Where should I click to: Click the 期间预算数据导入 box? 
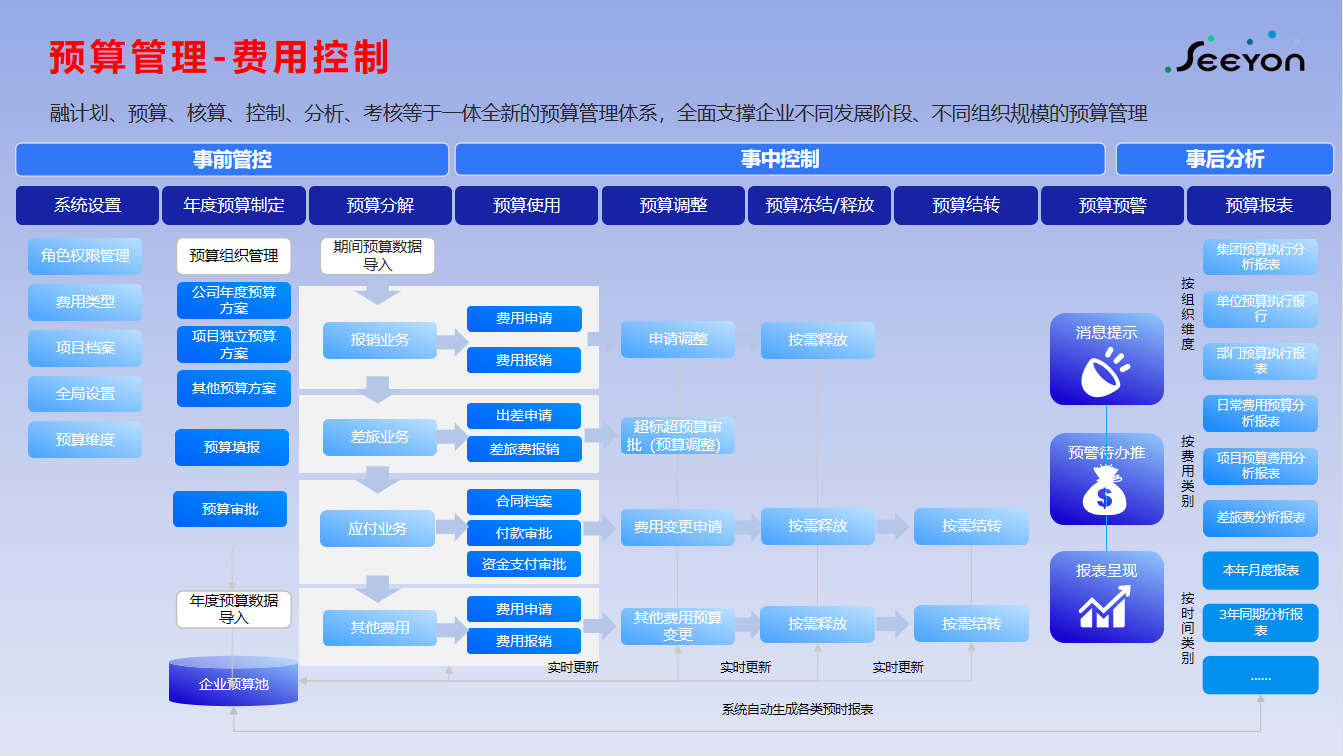tap(377, 256)
